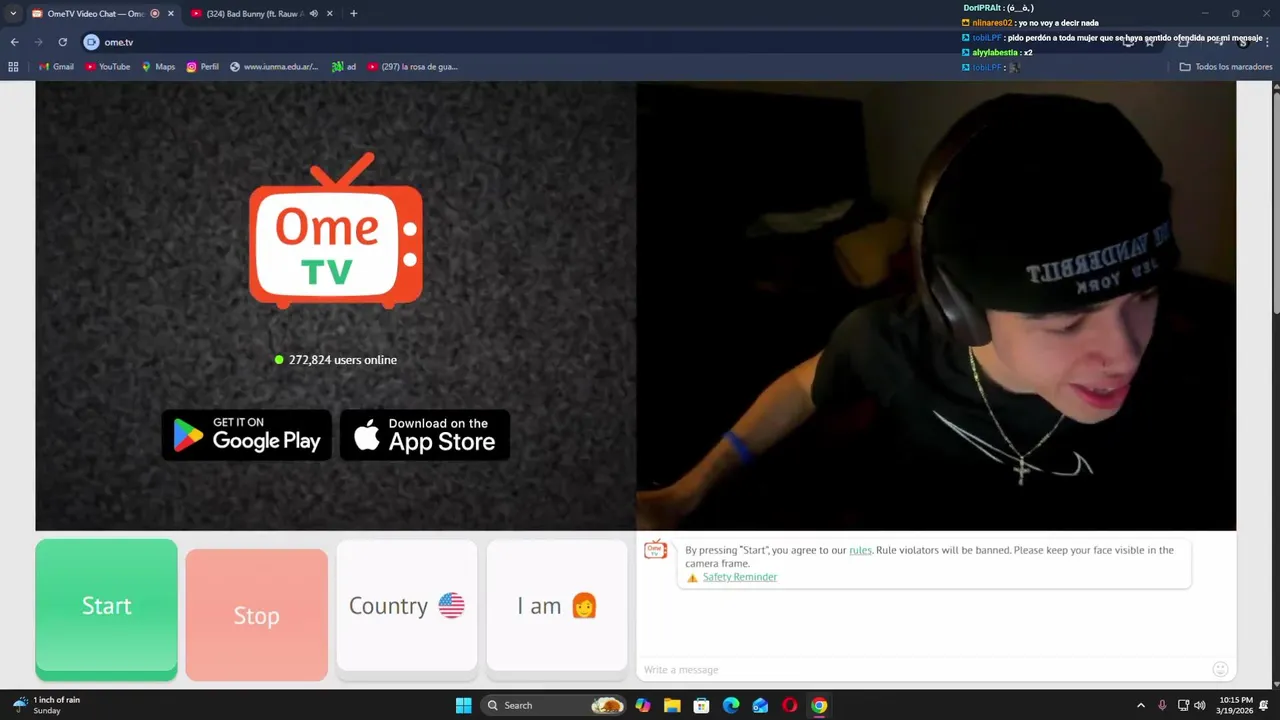Open Opera from the taskbar
The width and height of the screenshot is (1280, 720).
point(790,705)
